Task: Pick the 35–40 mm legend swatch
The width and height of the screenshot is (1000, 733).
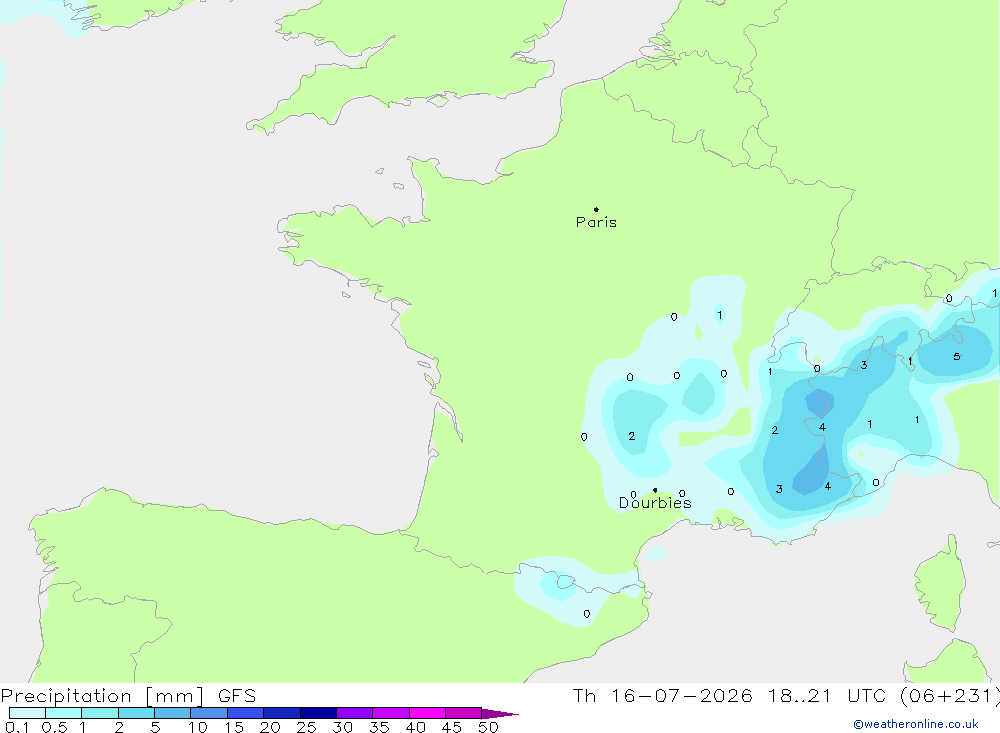Action: 391,713
